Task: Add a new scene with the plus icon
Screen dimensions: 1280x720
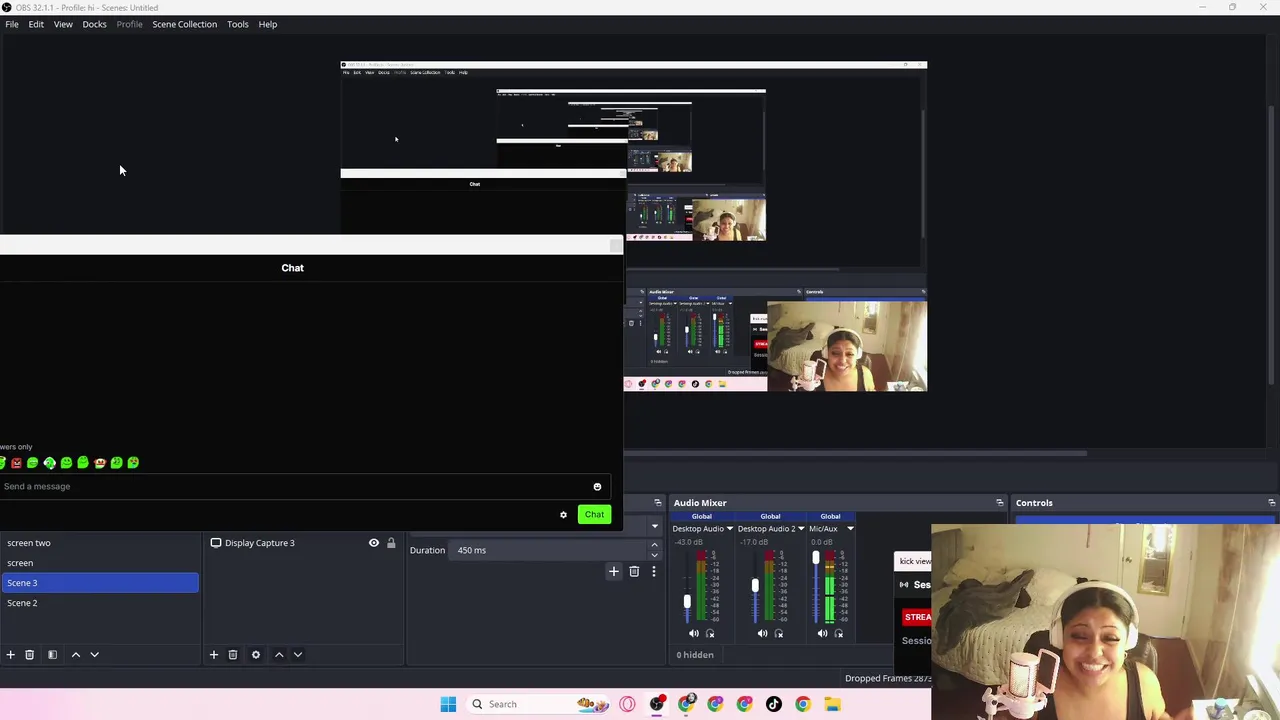Action: 10,655
